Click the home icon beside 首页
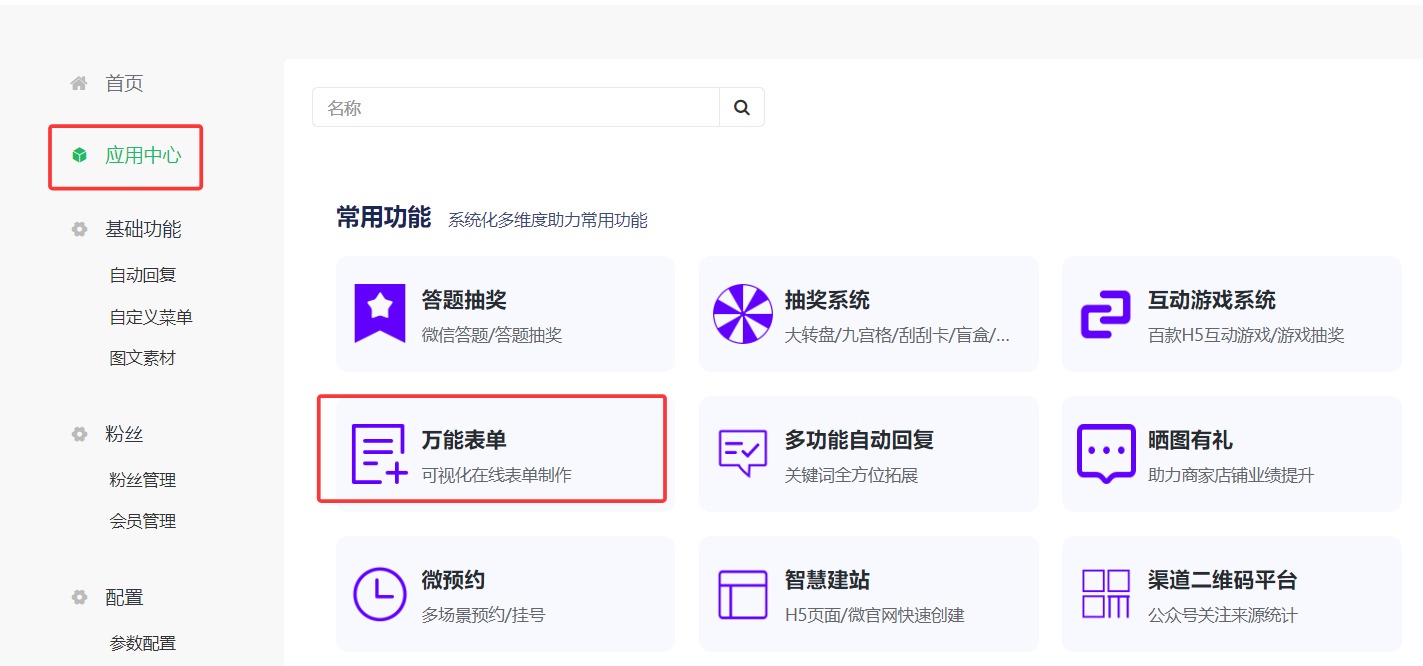Image resolution: width=1423 pixels, height=666 pixels. pyautogui.click(x=78, y=83)
